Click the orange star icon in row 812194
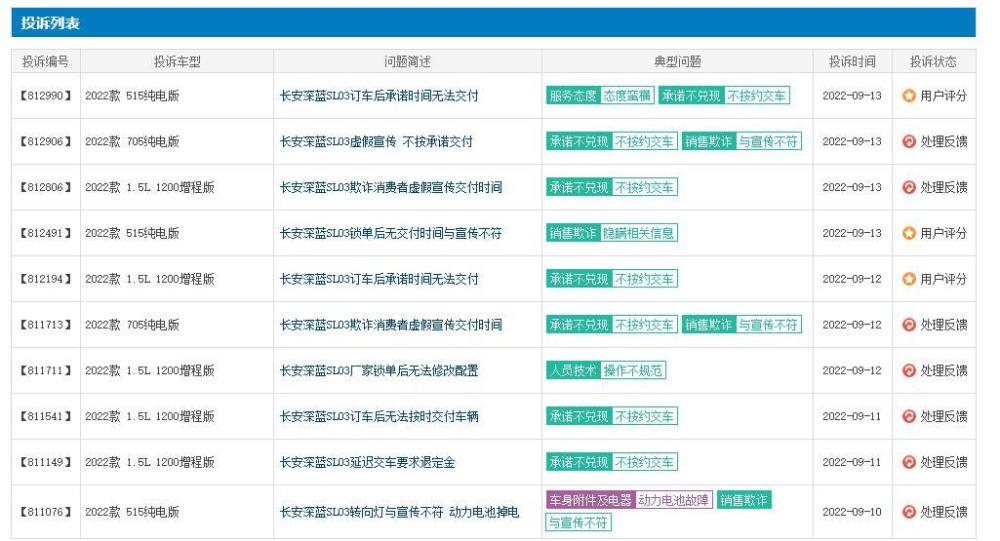 (909, 279)
